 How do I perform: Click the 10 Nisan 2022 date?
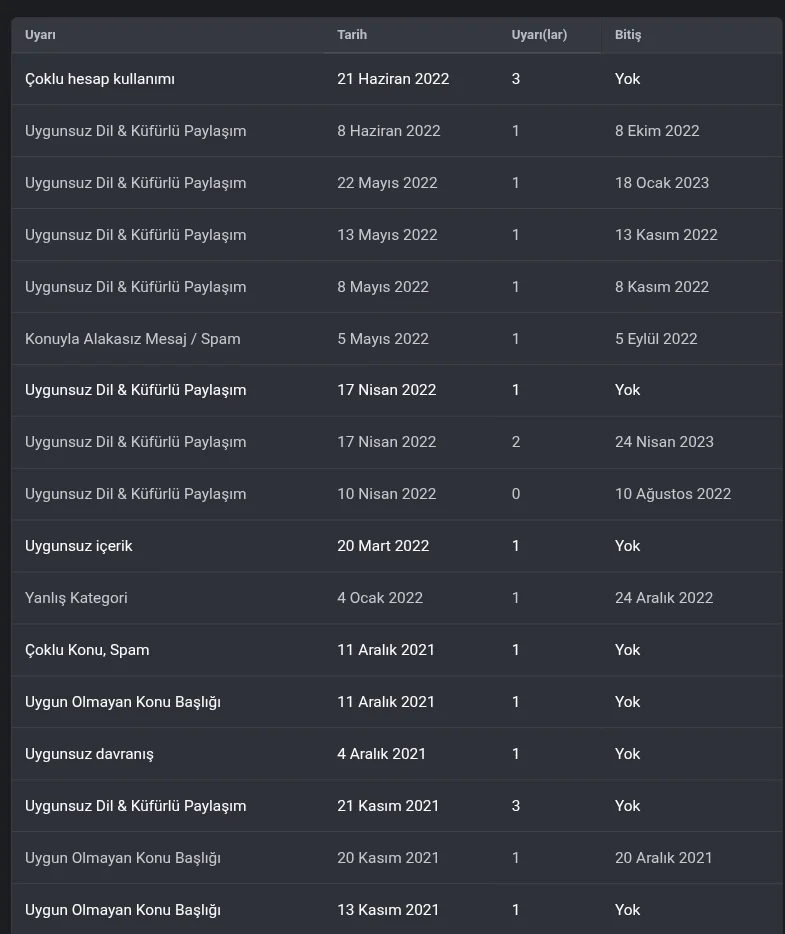pos(387,494)
